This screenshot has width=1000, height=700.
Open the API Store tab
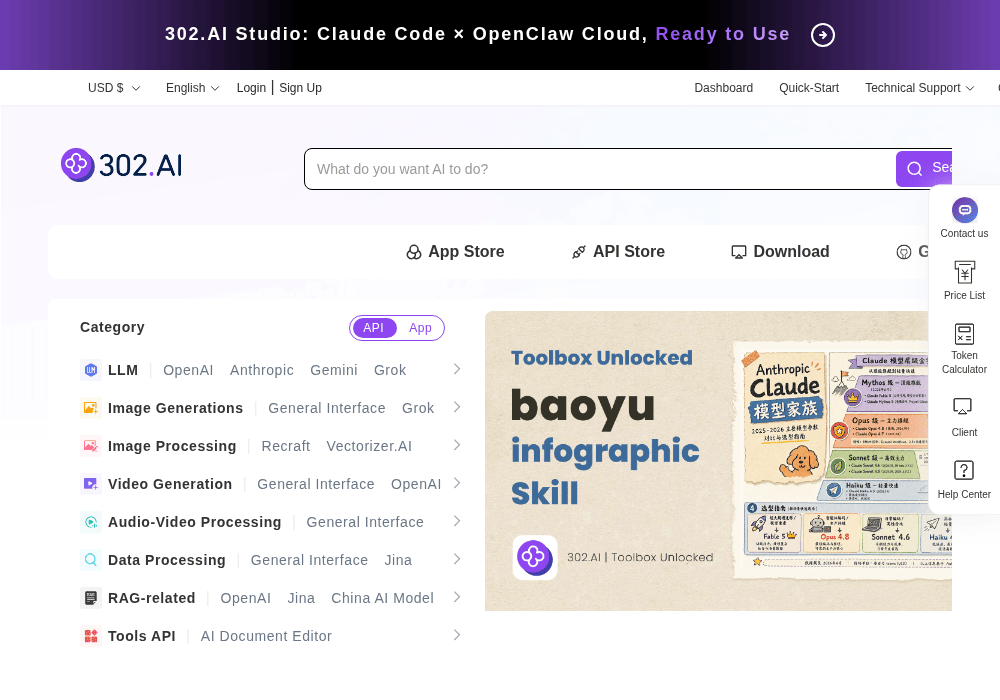(x=618, y=252)
